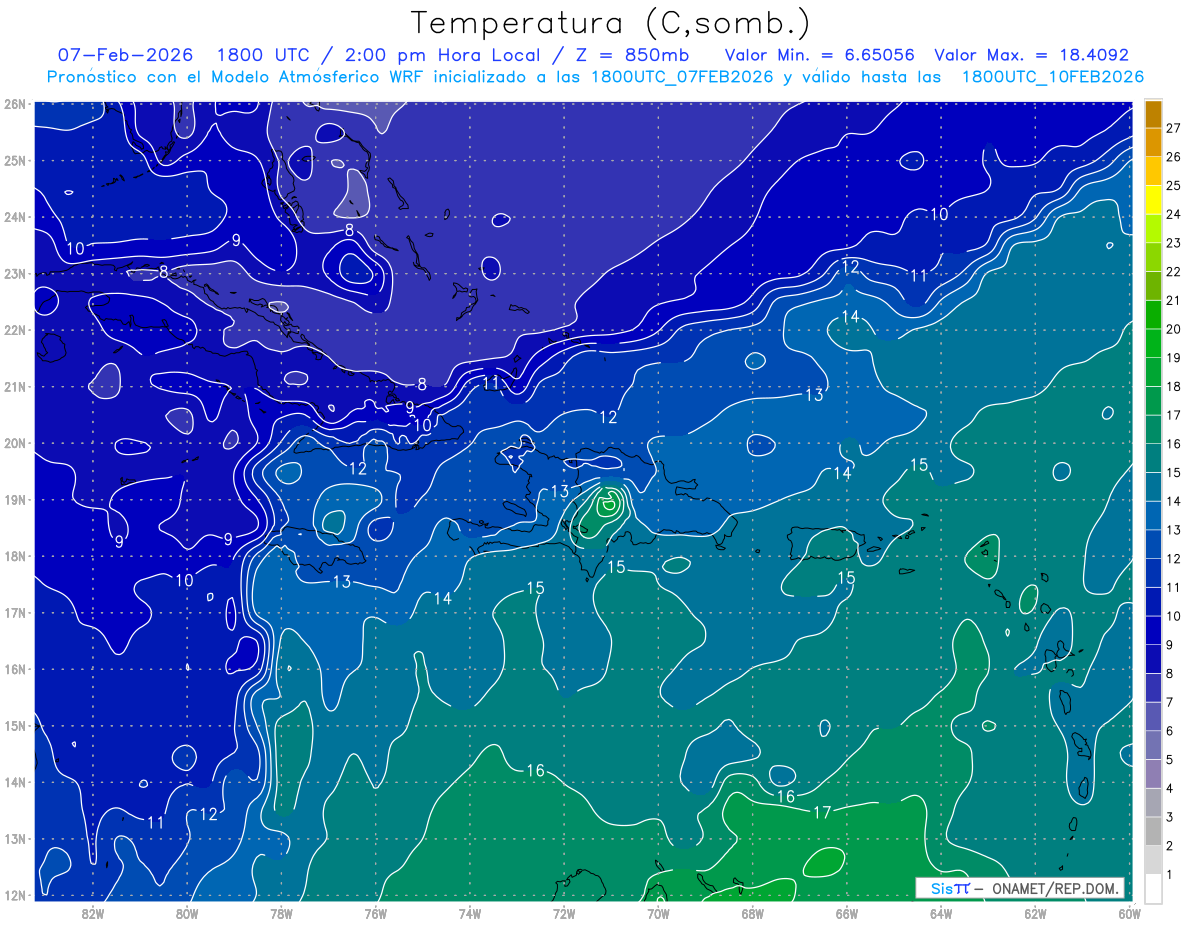Image resolution: width=1200 pixels, height=927 pixels.
Task: Click the '60W' longitude axis label
Action: tap(1129, 913)
